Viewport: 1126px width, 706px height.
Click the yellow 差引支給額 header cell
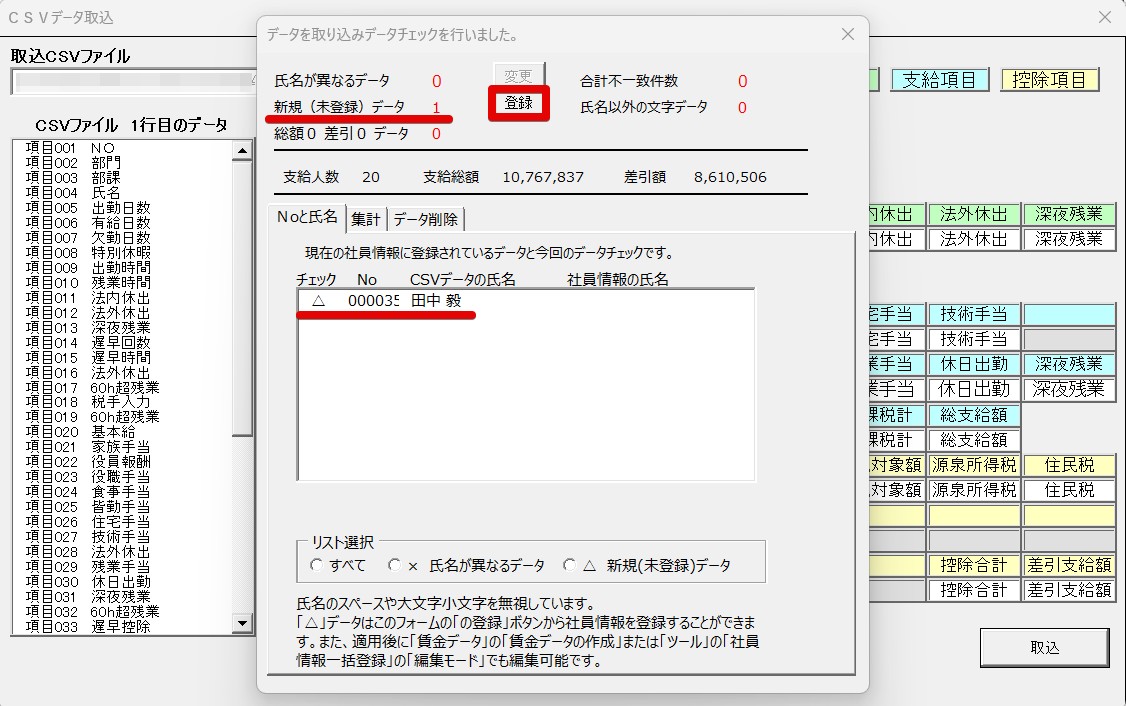click(x=1069, y=565)
